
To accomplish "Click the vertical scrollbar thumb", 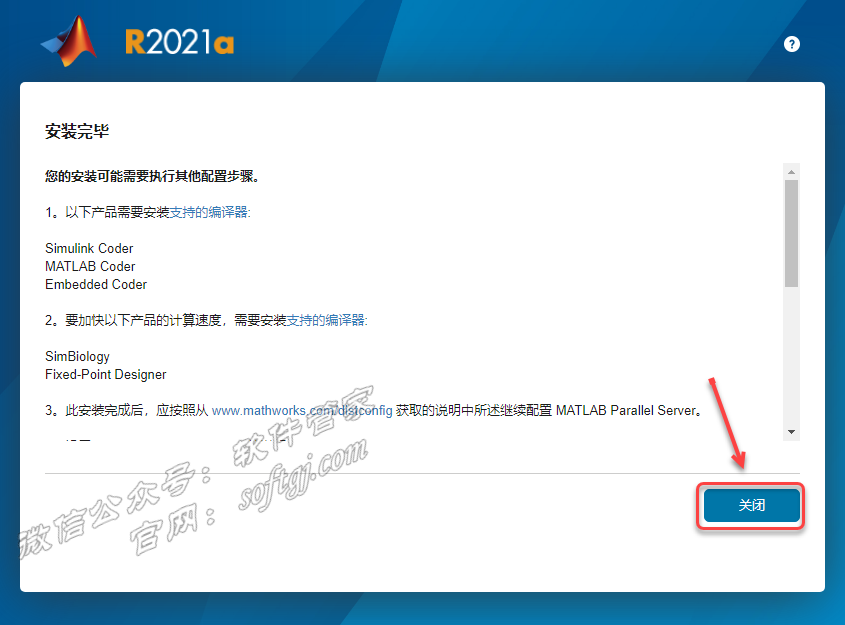I will (x=791, y=233).
